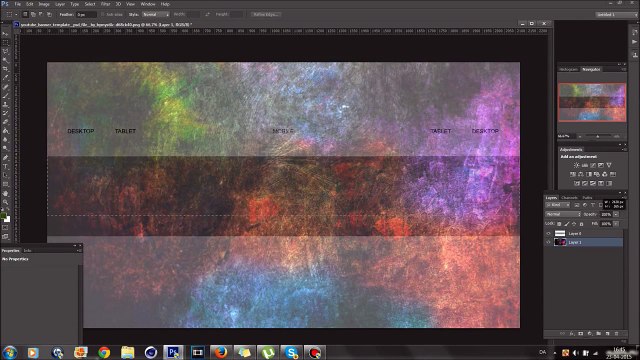Image resolution: width=640 pixels, height=360 pixels.
Task: Select the History Brush tool
Action: pos(5,113)
